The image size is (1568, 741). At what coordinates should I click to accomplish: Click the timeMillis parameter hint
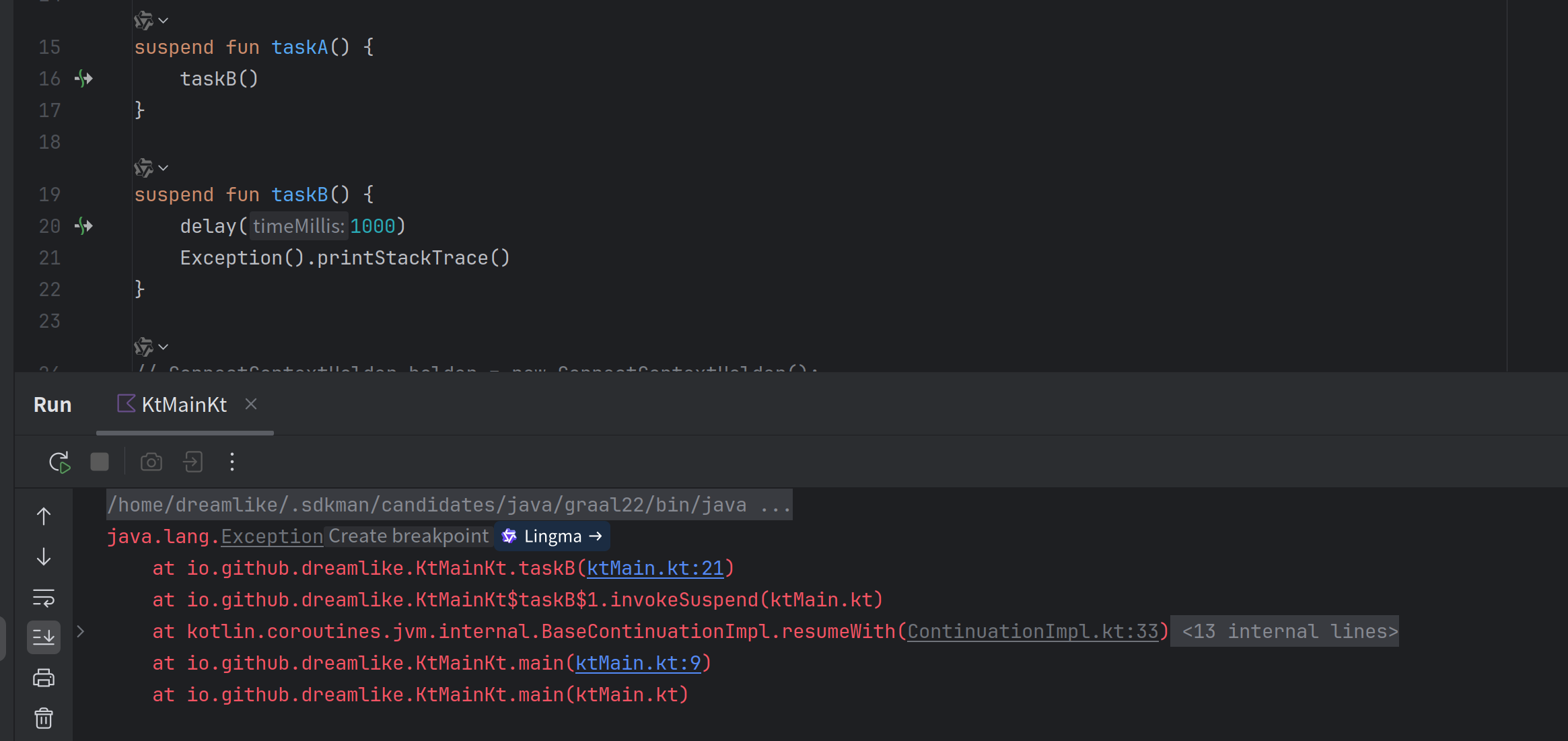click(x=299, y=226)
